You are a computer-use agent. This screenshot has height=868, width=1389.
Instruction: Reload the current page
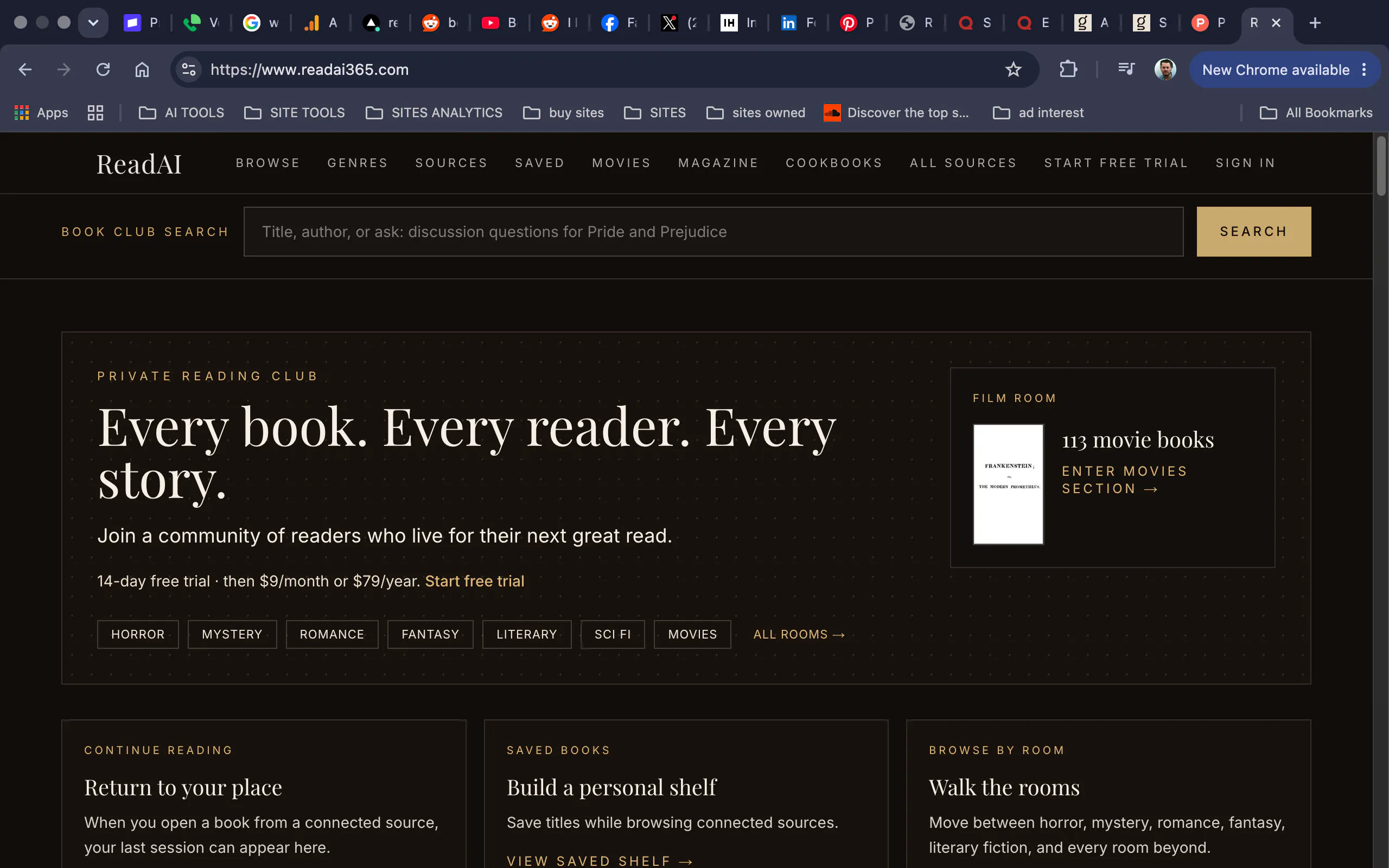(103, 69)
